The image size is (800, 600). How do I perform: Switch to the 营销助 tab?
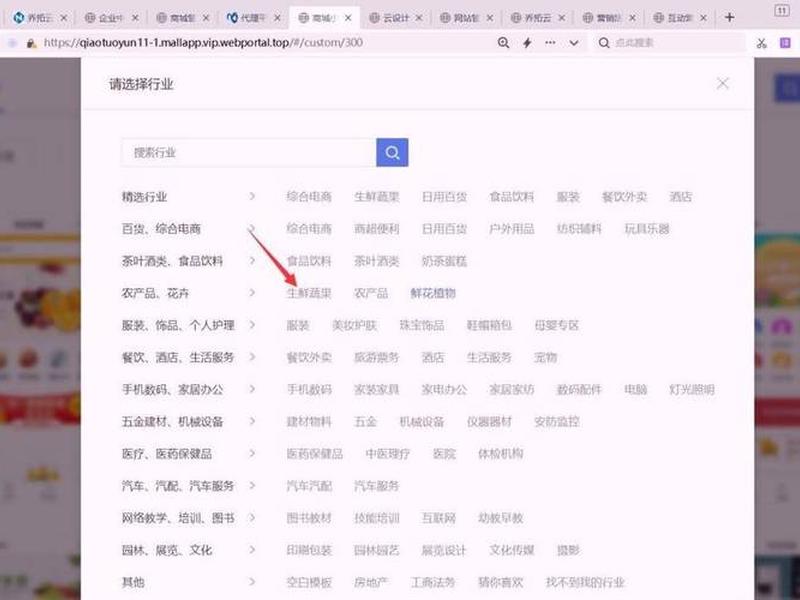pyautogui.click(x=609, y=18)
